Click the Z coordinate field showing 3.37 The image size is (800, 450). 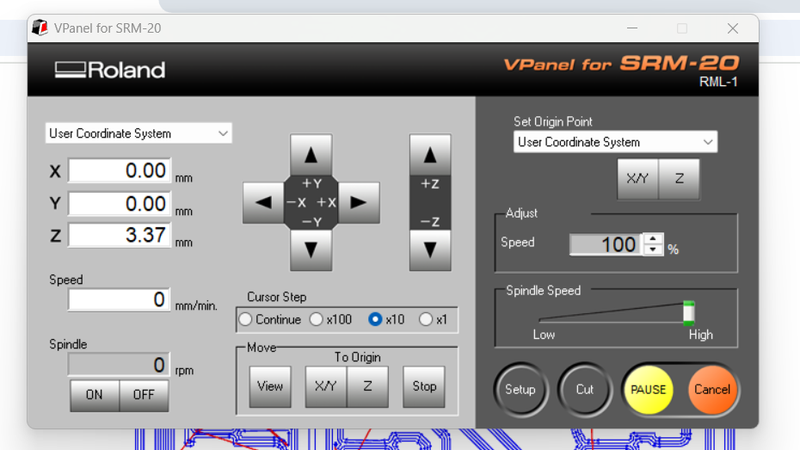[119, 235]
